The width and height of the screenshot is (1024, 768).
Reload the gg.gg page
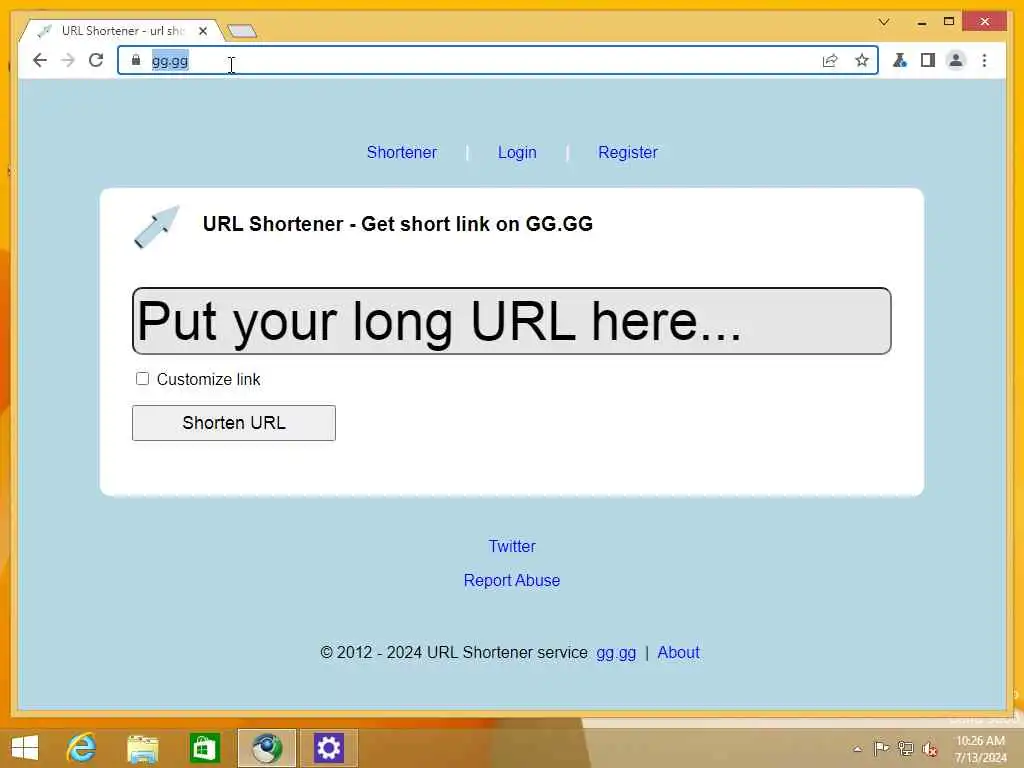coord(96,61)
